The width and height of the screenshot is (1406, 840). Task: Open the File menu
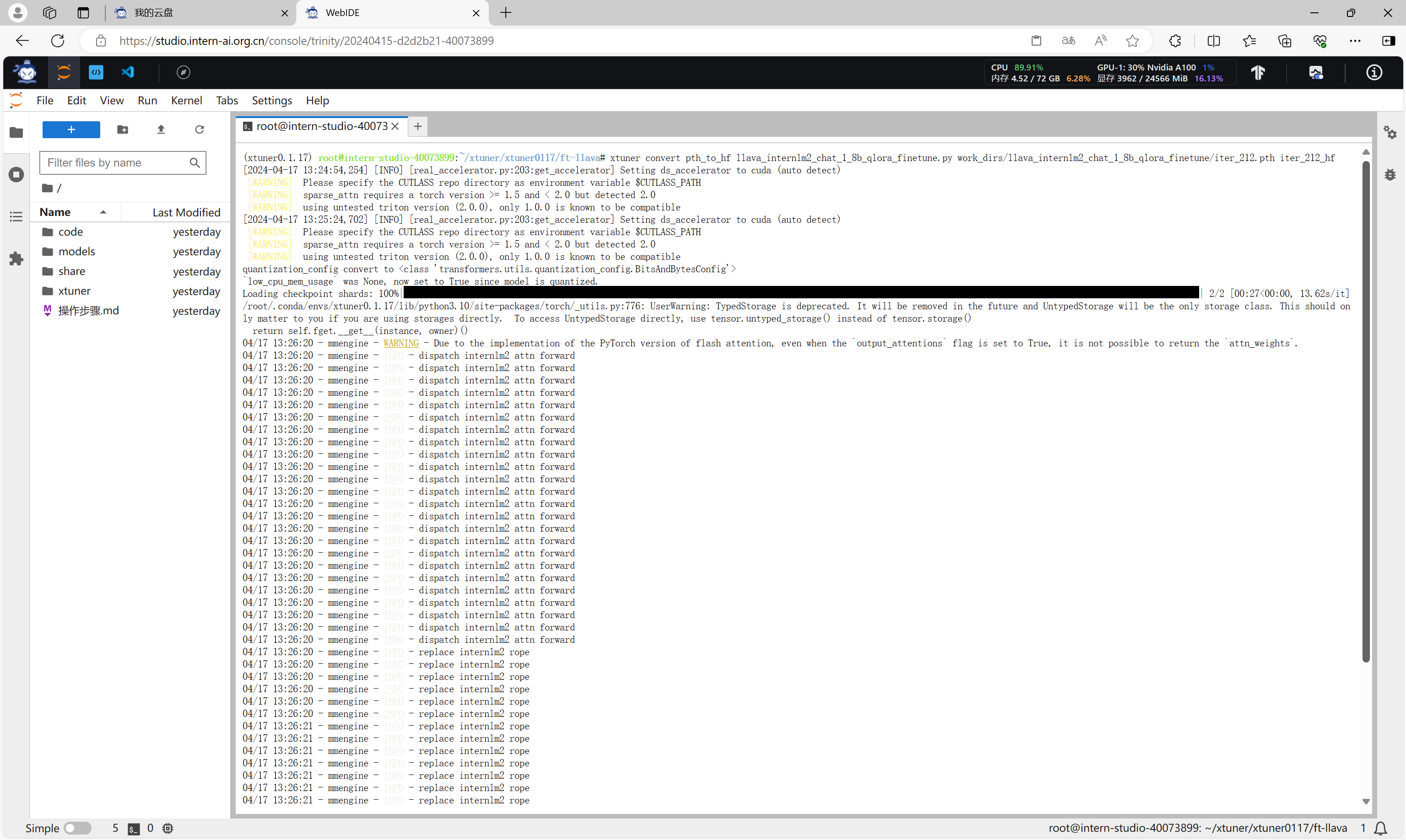(x=45, y=100)
